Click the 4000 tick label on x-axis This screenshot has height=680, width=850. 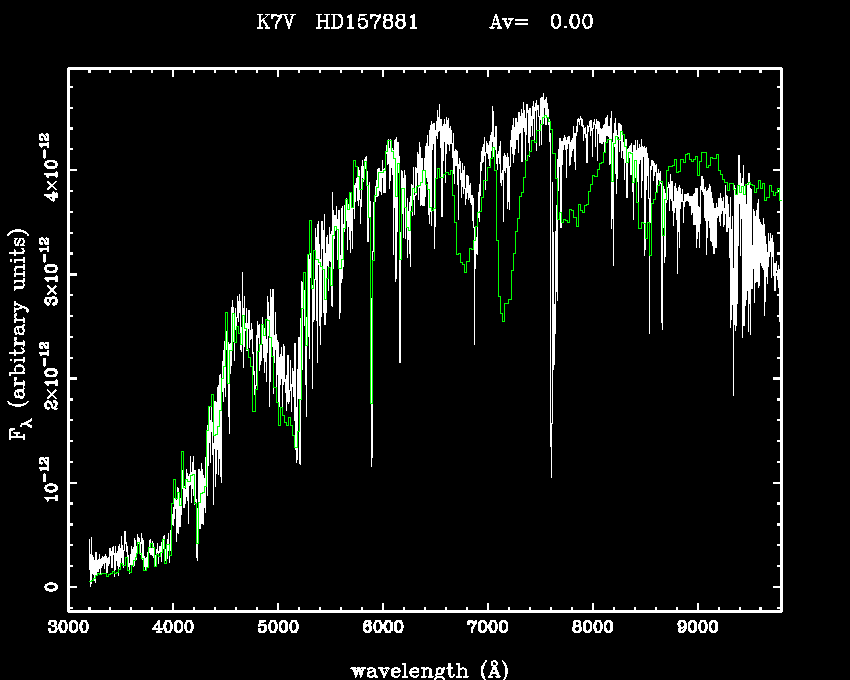pos(173,629)
